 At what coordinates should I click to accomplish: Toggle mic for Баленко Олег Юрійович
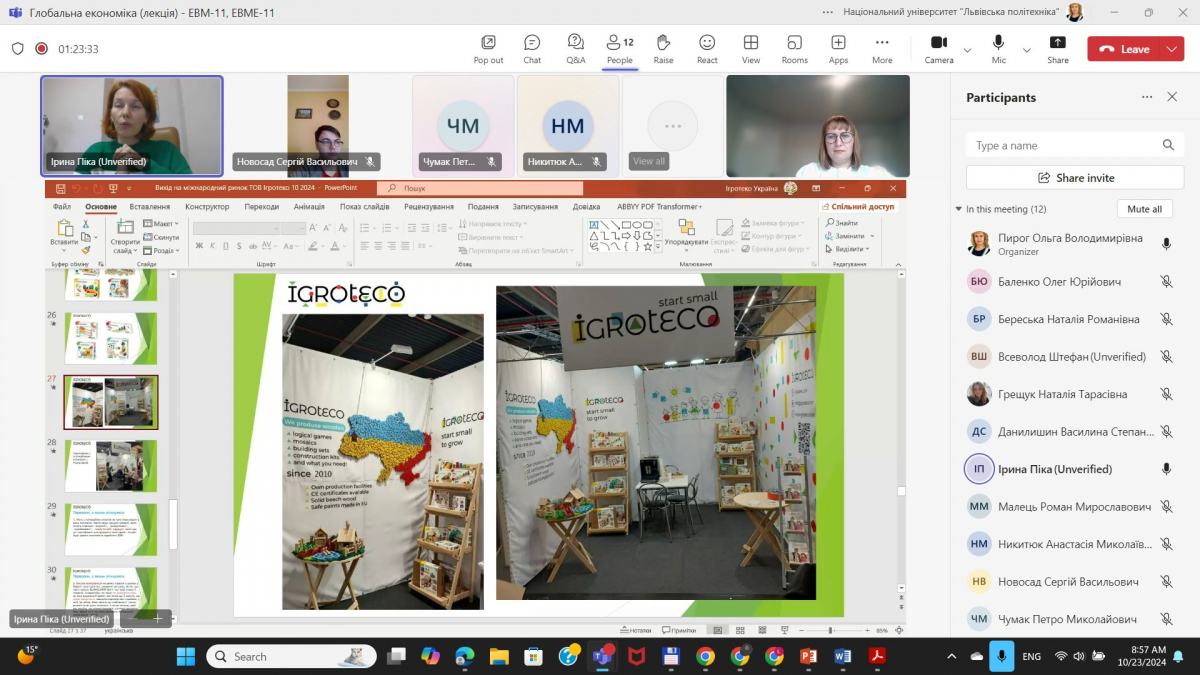[1166, 282]
